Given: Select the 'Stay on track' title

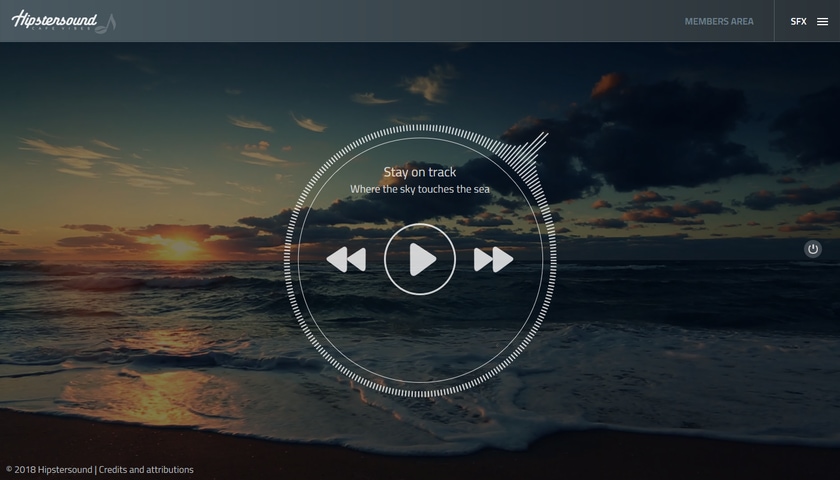Looking at the screenshot, I should 419,172.
